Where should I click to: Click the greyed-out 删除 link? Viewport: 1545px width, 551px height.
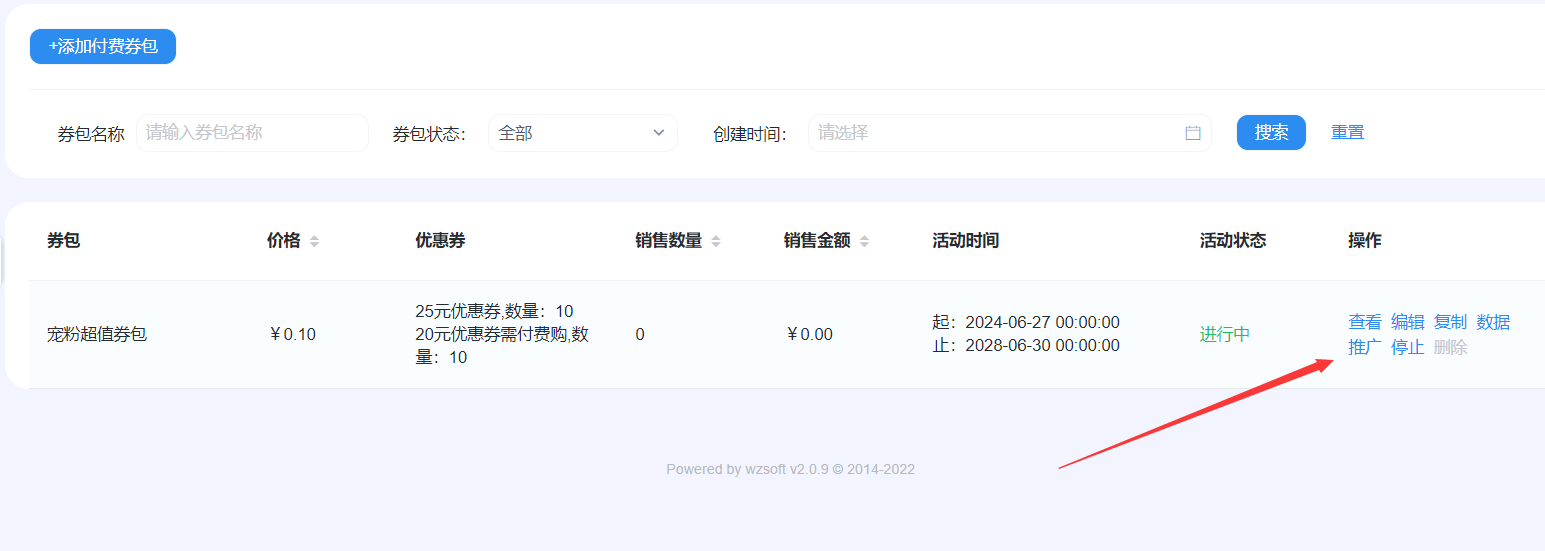tap(1450, 348)
